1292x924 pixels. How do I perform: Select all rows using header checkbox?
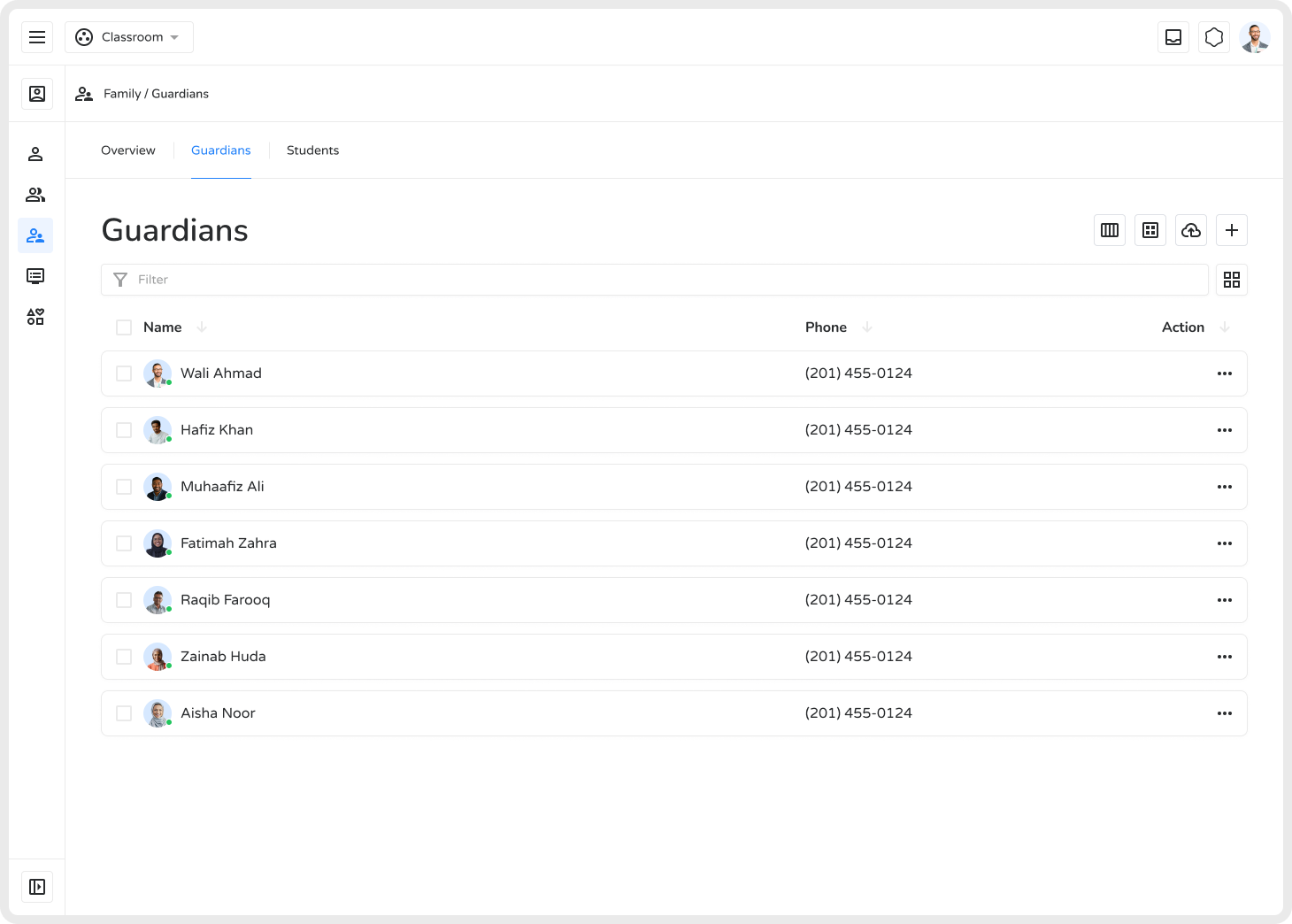[x=124, y=327]
